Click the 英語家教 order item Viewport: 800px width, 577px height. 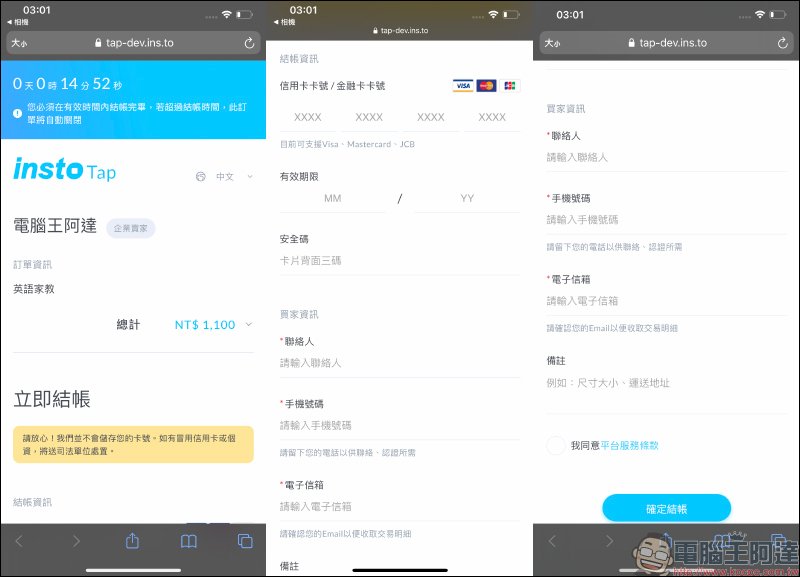coord(34,289)
